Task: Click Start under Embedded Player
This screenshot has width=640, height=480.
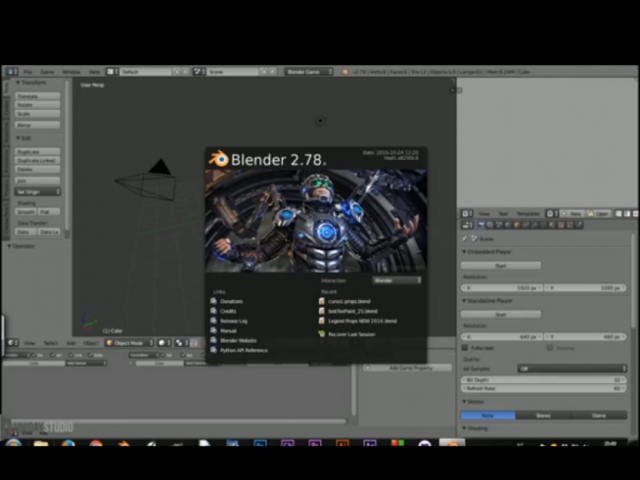Action: pos(501,266)
